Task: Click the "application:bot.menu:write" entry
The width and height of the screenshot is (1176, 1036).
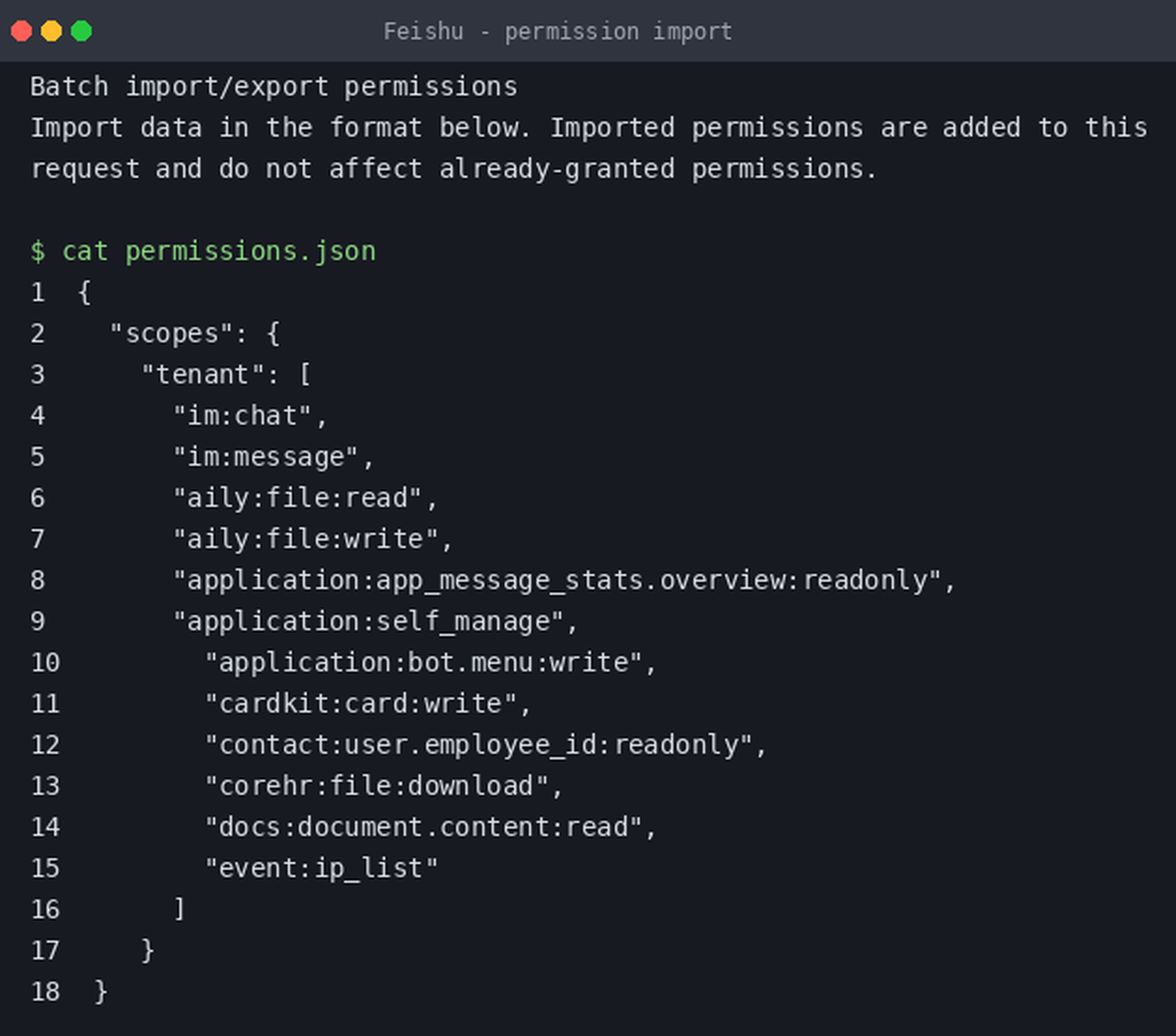Action: pyautogui.click(x=423, y=663)
